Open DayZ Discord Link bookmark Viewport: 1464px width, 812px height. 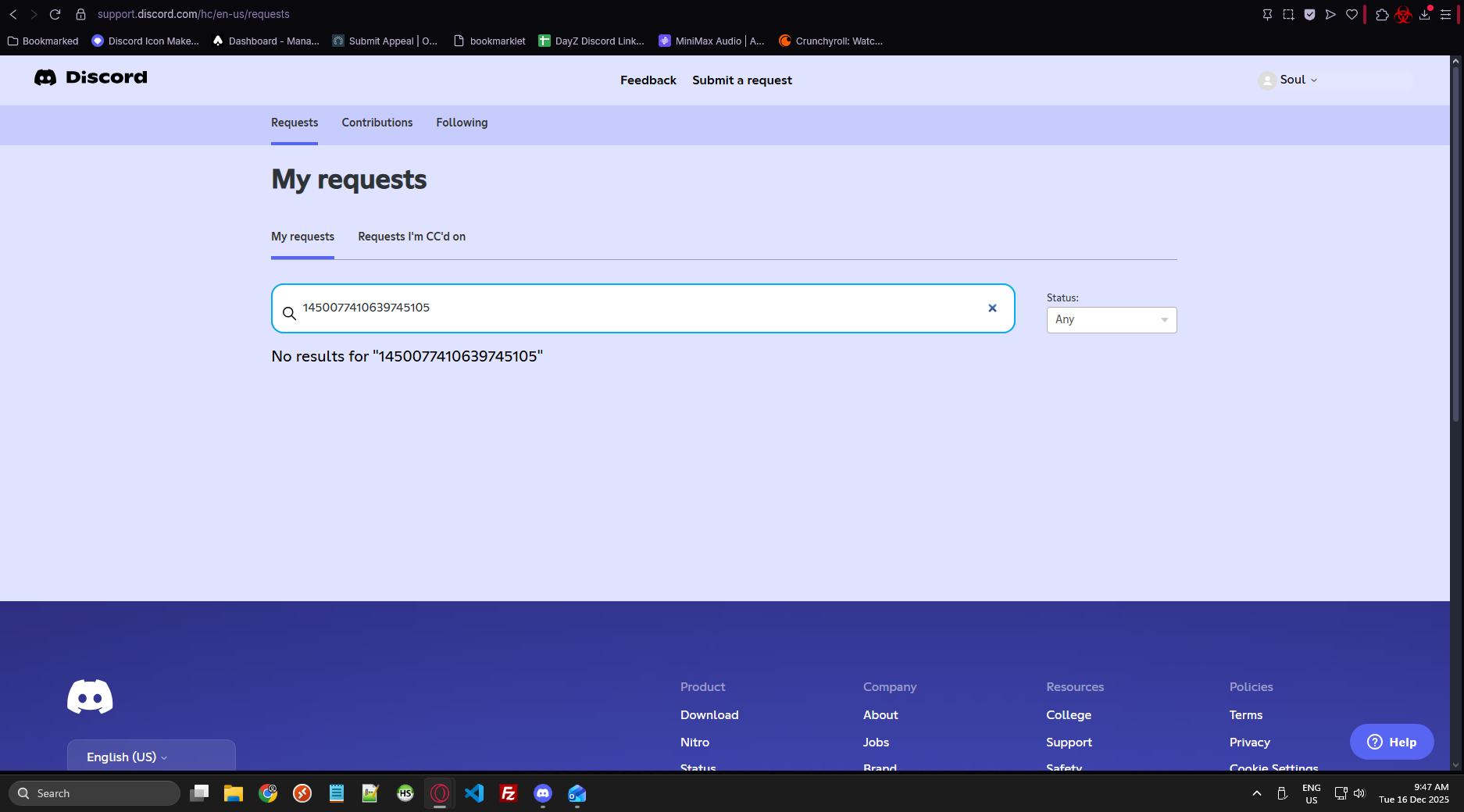591,41
